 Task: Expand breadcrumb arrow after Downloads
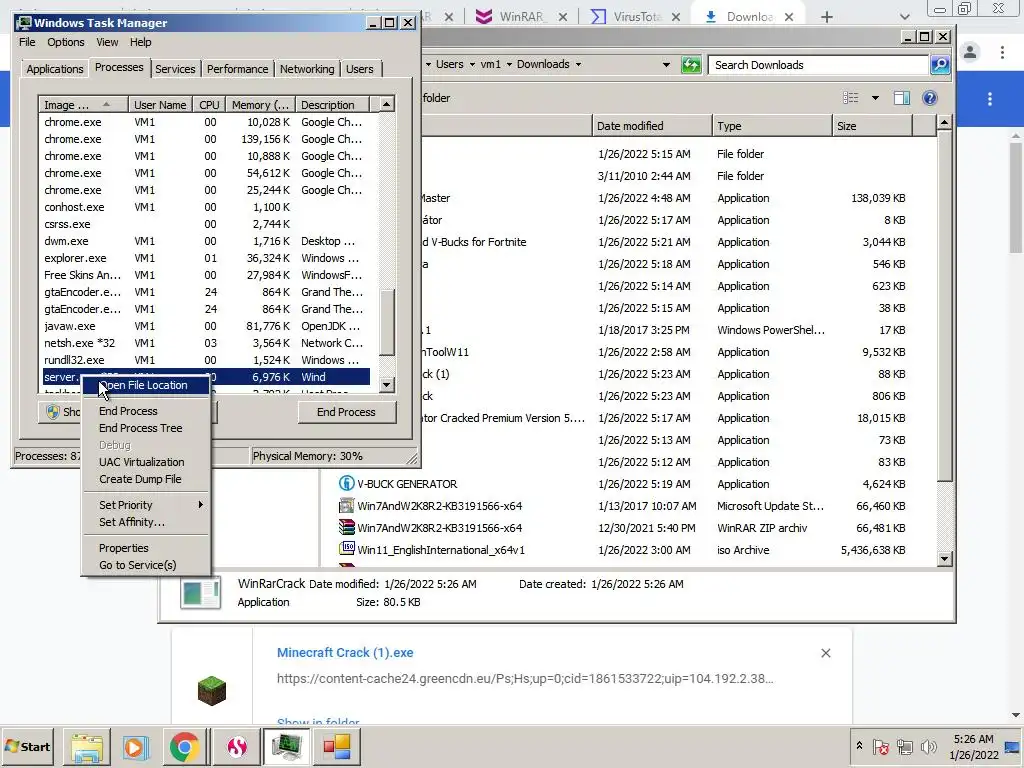(x=578, y=64)
